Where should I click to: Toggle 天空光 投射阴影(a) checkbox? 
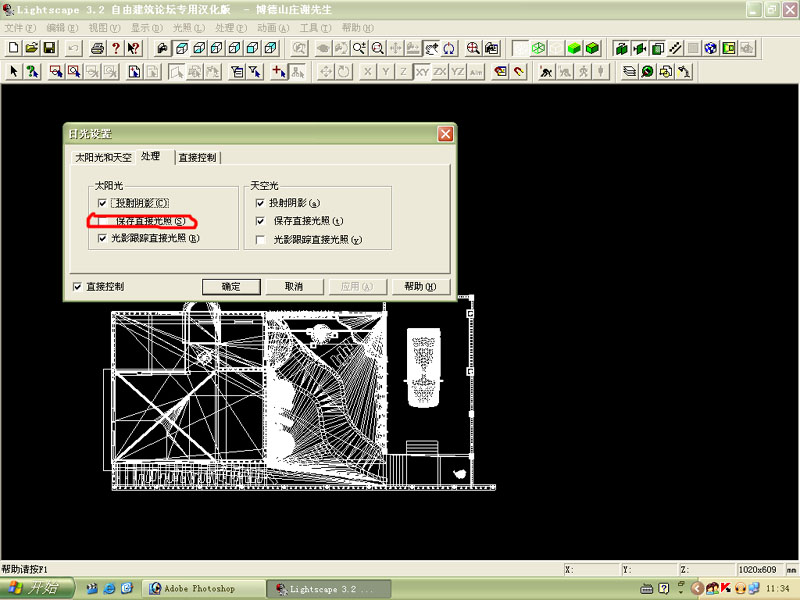pyautogui.click(x=260, y=203)
